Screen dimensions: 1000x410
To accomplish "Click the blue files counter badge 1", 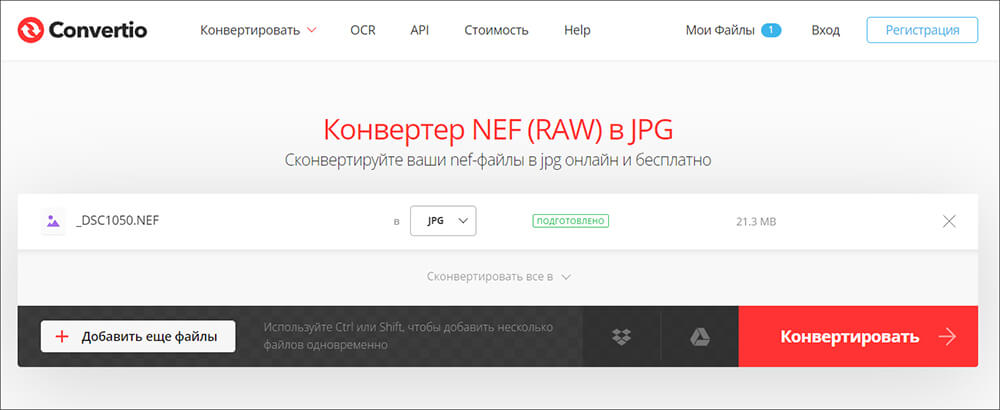I will 771,30.
